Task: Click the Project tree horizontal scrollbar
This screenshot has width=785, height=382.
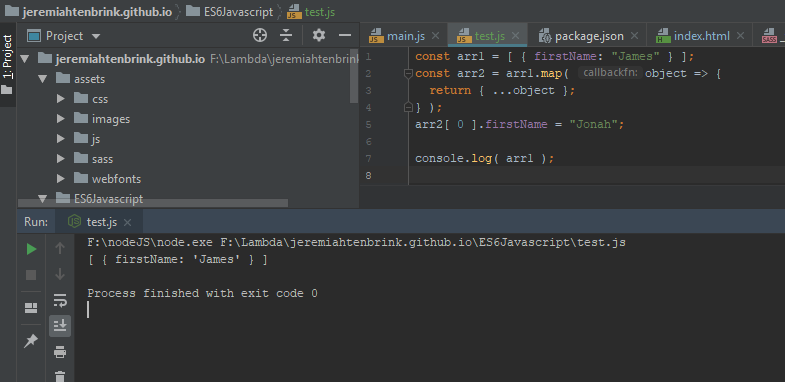Action: point(153,203)
